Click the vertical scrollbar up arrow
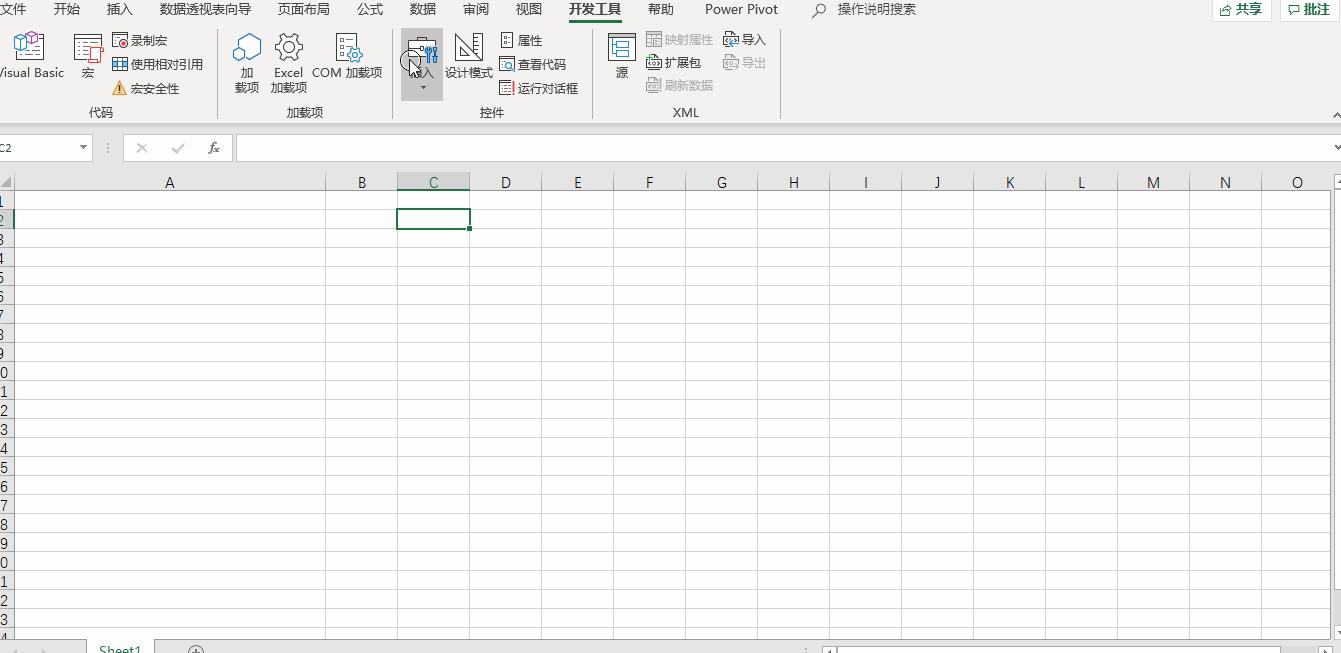1341x653 pixels. click(1338, 181)
